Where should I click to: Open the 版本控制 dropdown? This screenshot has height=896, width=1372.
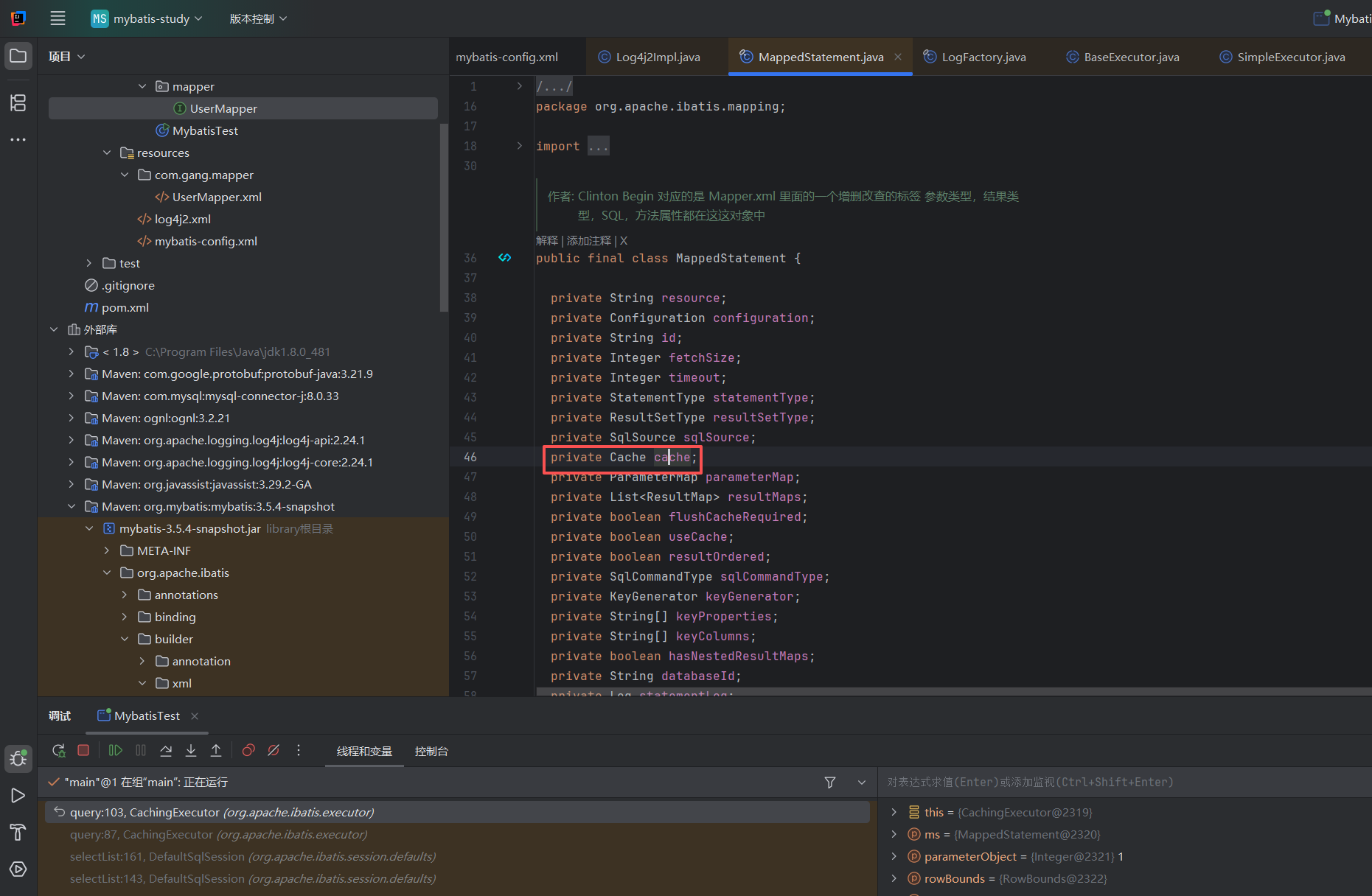[258, 18]
